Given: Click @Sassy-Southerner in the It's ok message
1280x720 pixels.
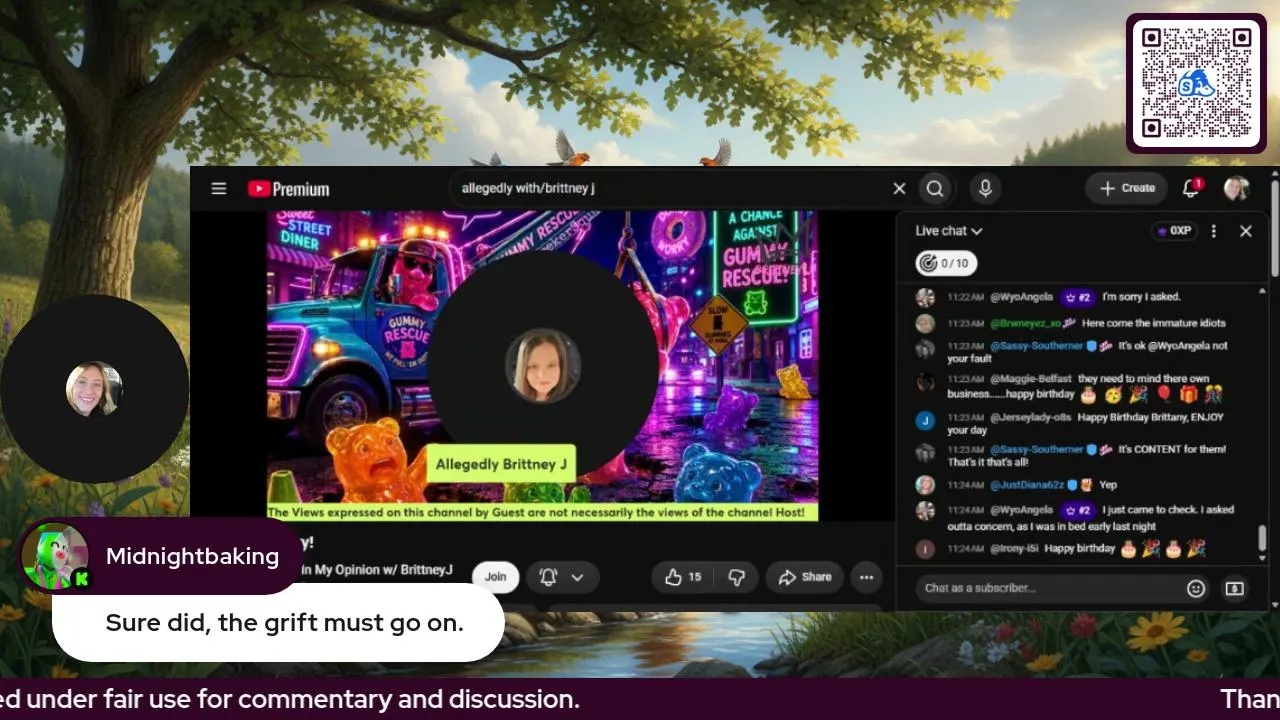Looking at the screenshot, I should pyautogui.click(x=1036, y=346).
